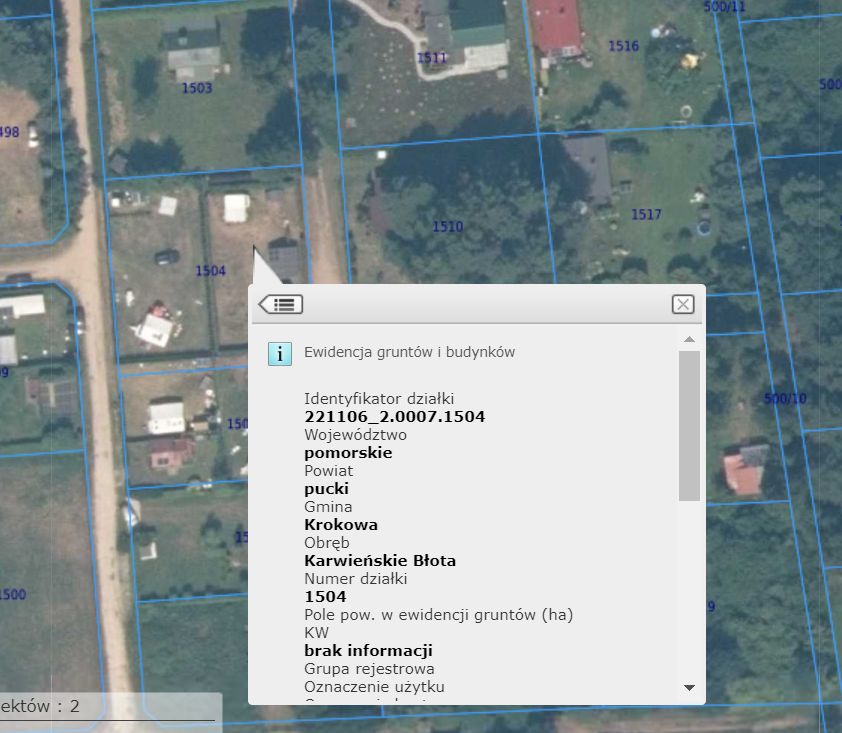
Task: Click the 'Identyfikator działki' label
Action: [379, 398]
